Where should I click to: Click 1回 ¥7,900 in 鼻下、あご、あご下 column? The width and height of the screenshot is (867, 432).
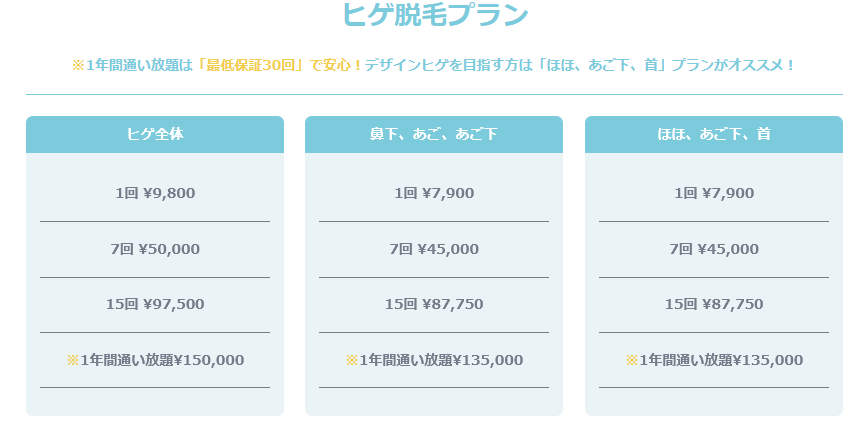point(434,194)
